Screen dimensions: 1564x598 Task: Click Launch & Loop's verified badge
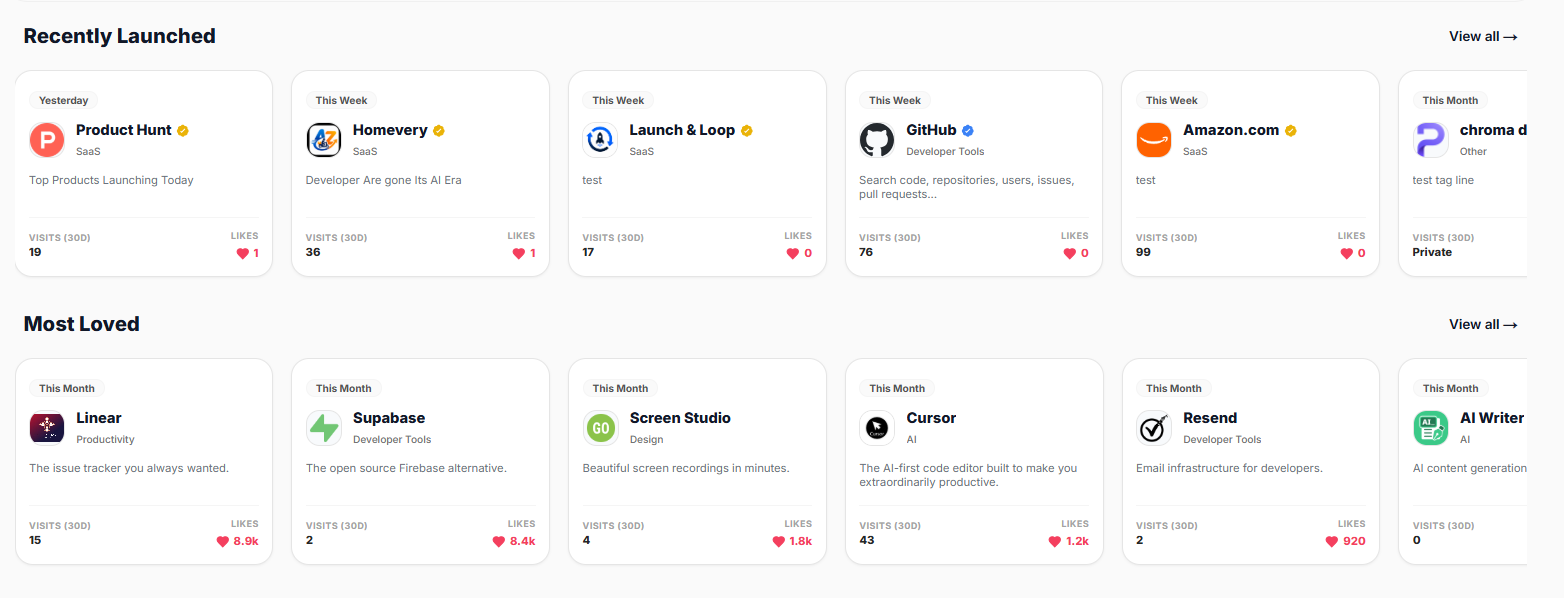[x=747, y=131]
